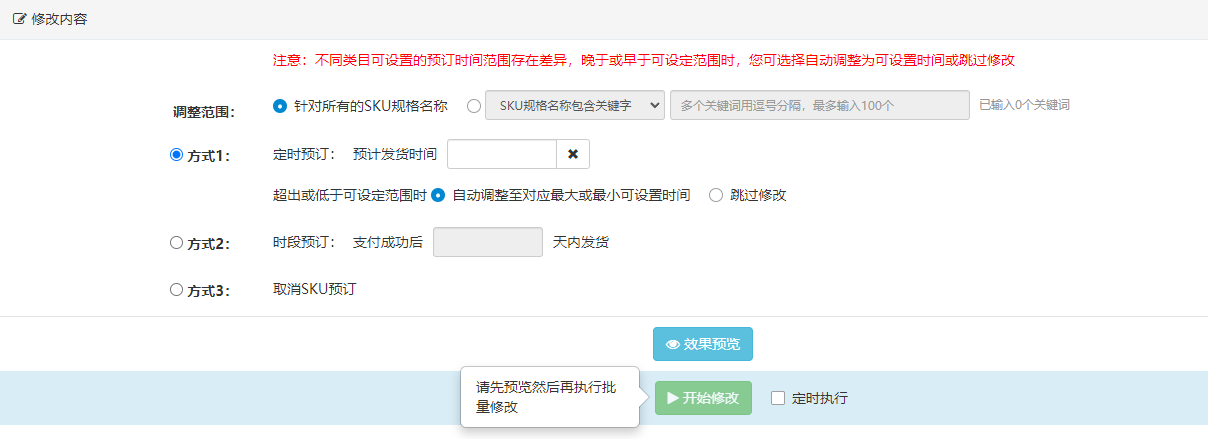Viewport: 1208px width, 439px height.
Task: Select the SKU keyword filter radio button
Action: [x=474, y=105]
